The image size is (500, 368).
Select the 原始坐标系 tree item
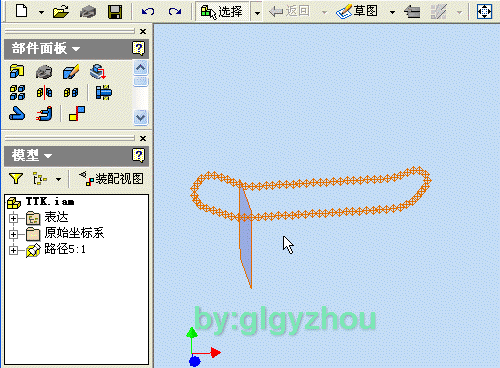tap(65, 233)
